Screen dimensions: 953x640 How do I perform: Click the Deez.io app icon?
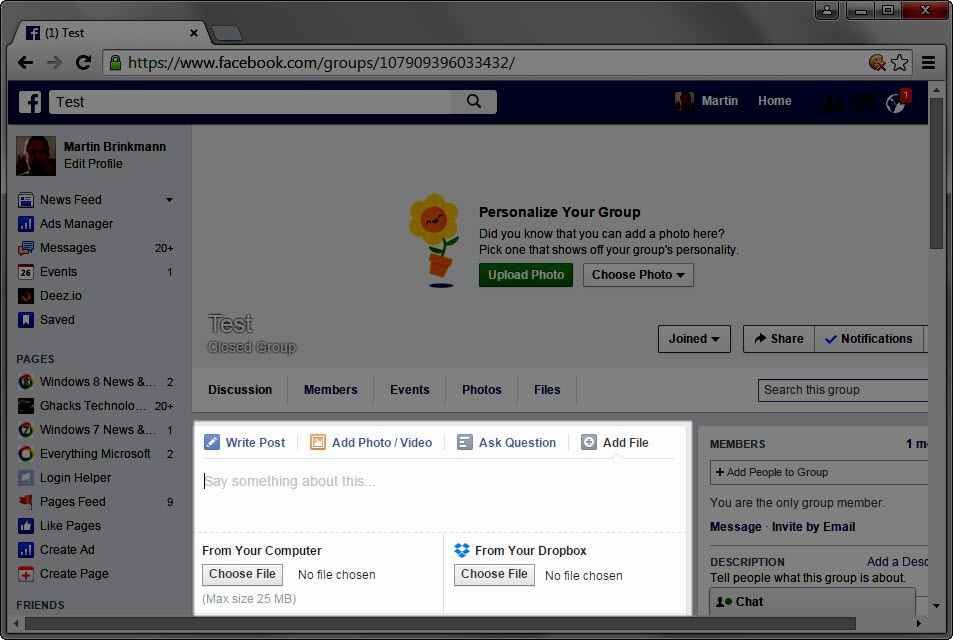(26, 296)
